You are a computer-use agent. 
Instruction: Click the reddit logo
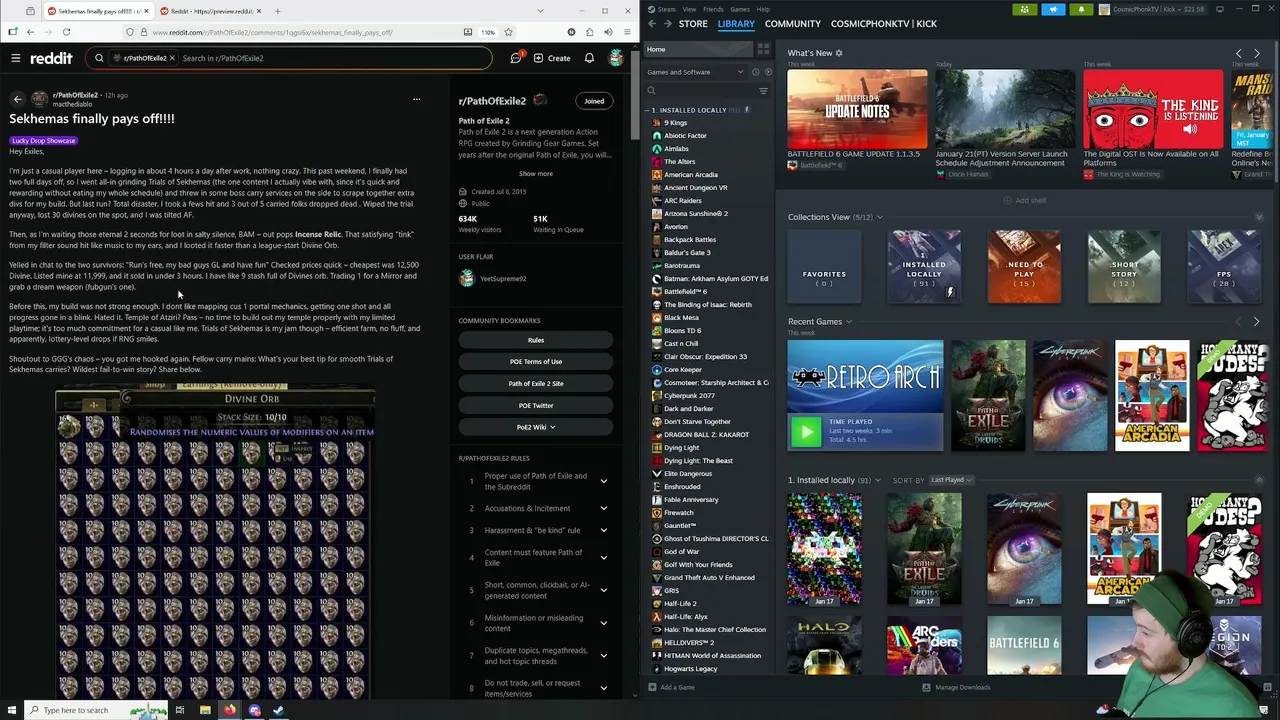51,58
